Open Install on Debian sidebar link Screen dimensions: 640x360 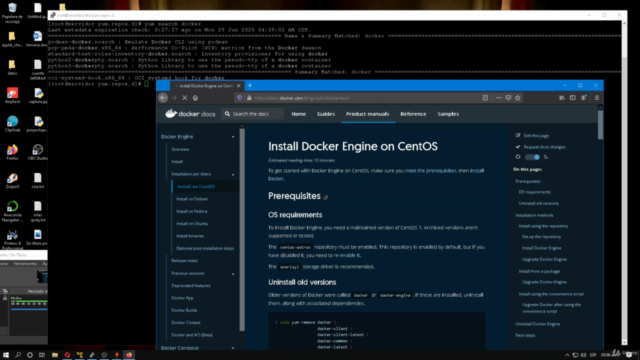[192, 199]
